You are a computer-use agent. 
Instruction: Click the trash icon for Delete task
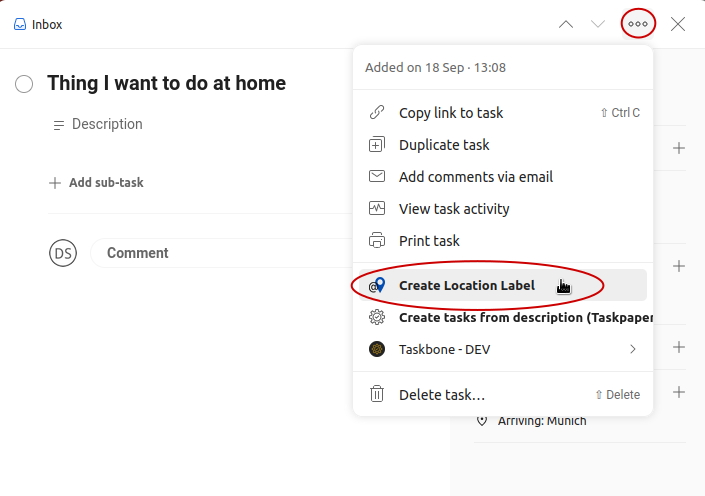pos(377,394)
